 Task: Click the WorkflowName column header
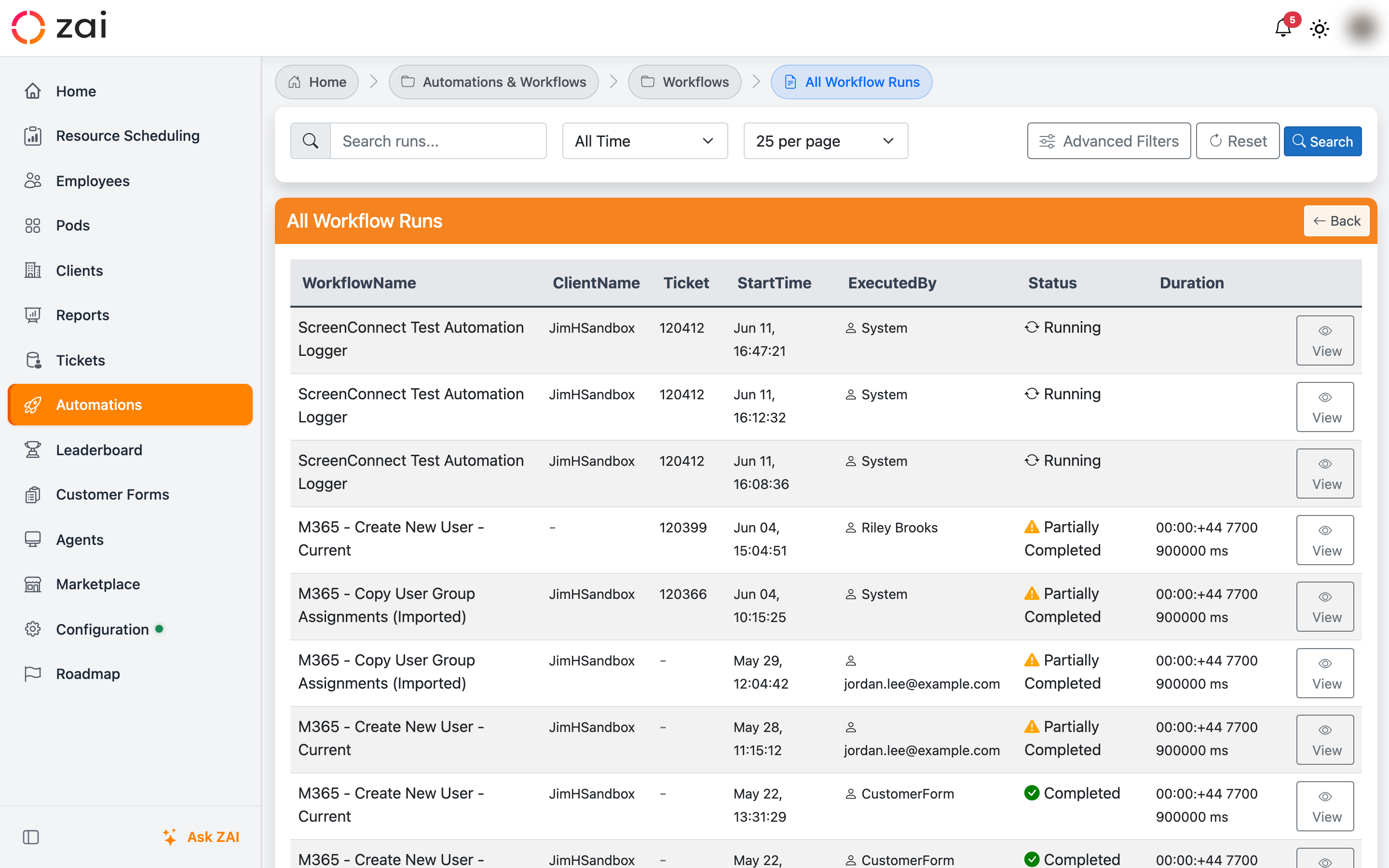pos(359,283)
